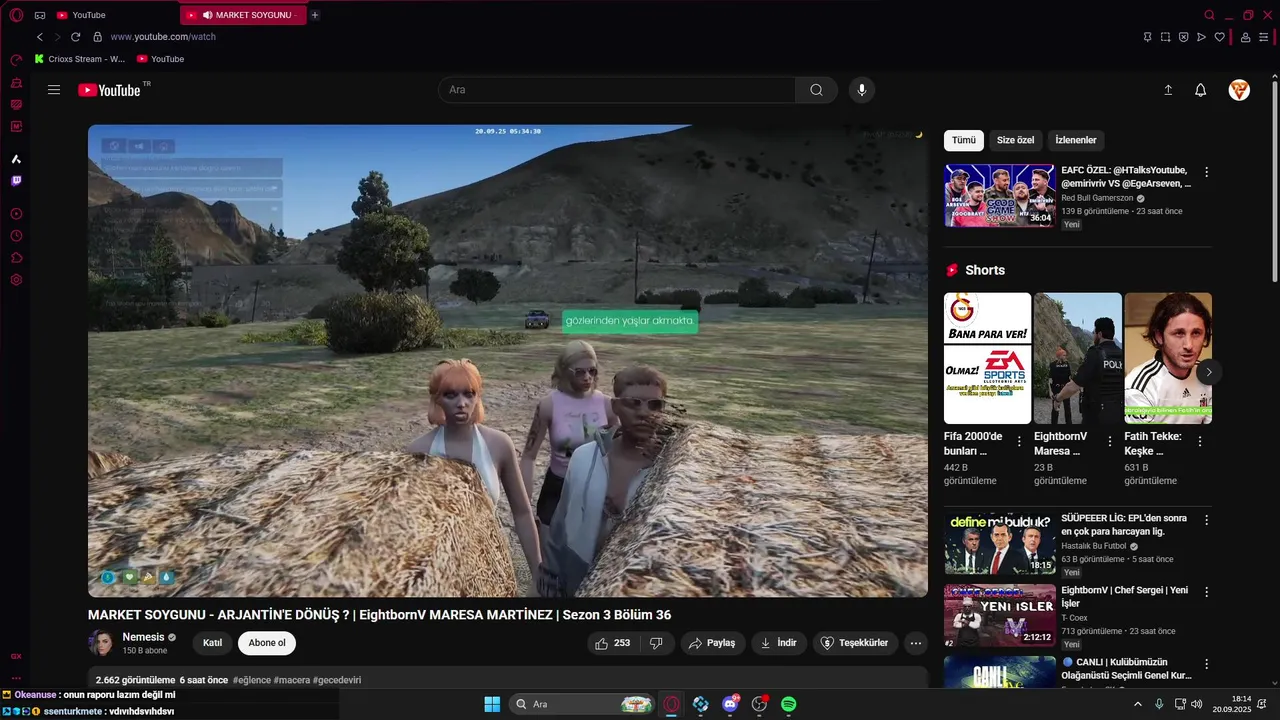Open options menu for Fatih Tekke short
1280x720 pixels.
tap(1200, 441)
